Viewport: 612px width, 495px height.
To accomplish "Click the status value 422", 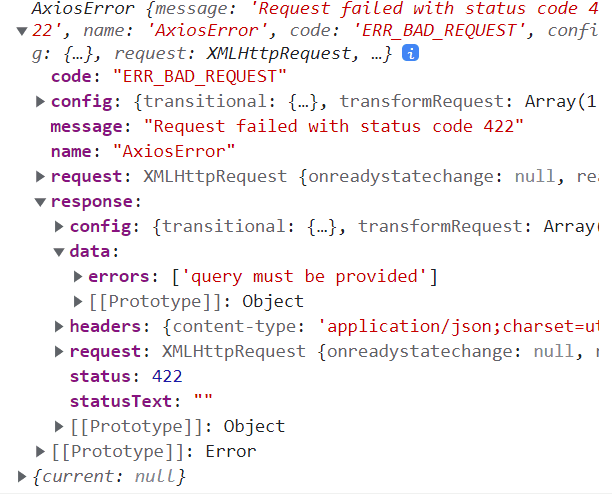I will point(166,377).
